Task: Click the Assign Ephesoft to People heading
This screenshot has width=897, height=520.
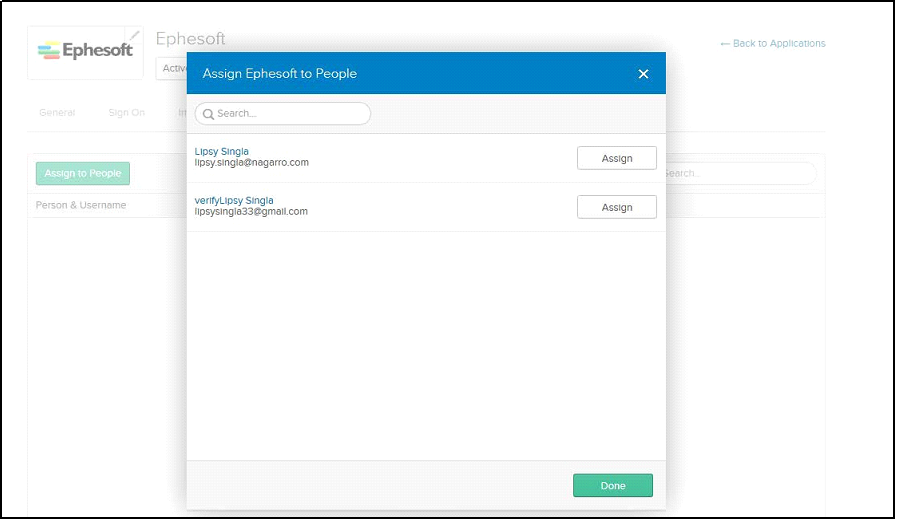Action: (280, 74)
